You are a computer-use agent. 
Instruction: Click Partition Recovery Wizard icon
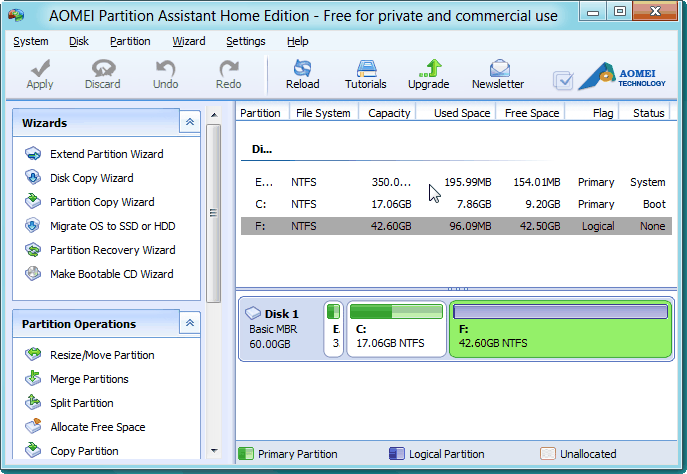tap(33, 250)
